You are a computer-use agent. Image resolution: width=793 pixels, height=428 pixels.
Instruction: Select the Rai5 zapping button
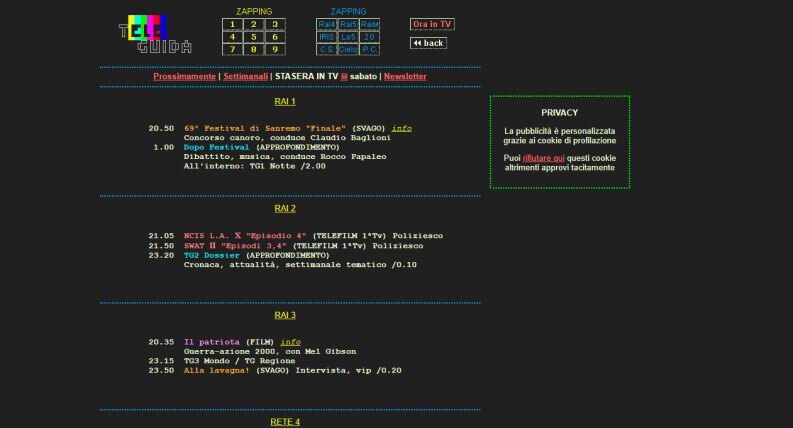348,24
